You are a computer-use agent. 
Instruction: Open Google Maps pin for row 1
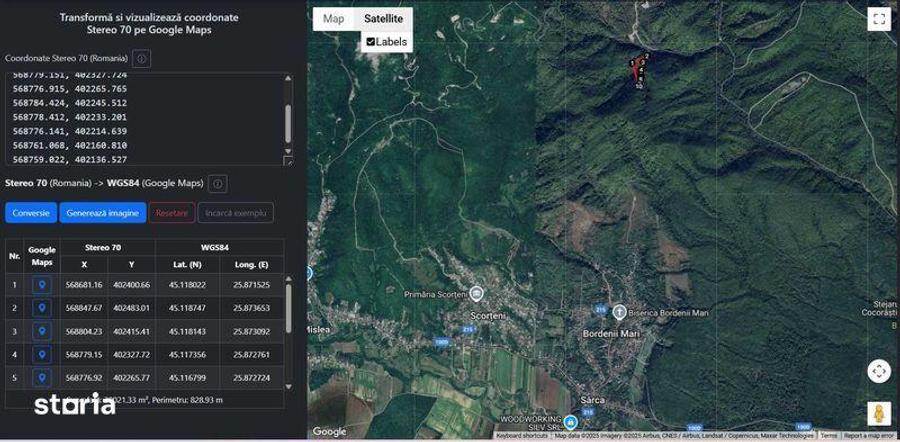(42, 284)
